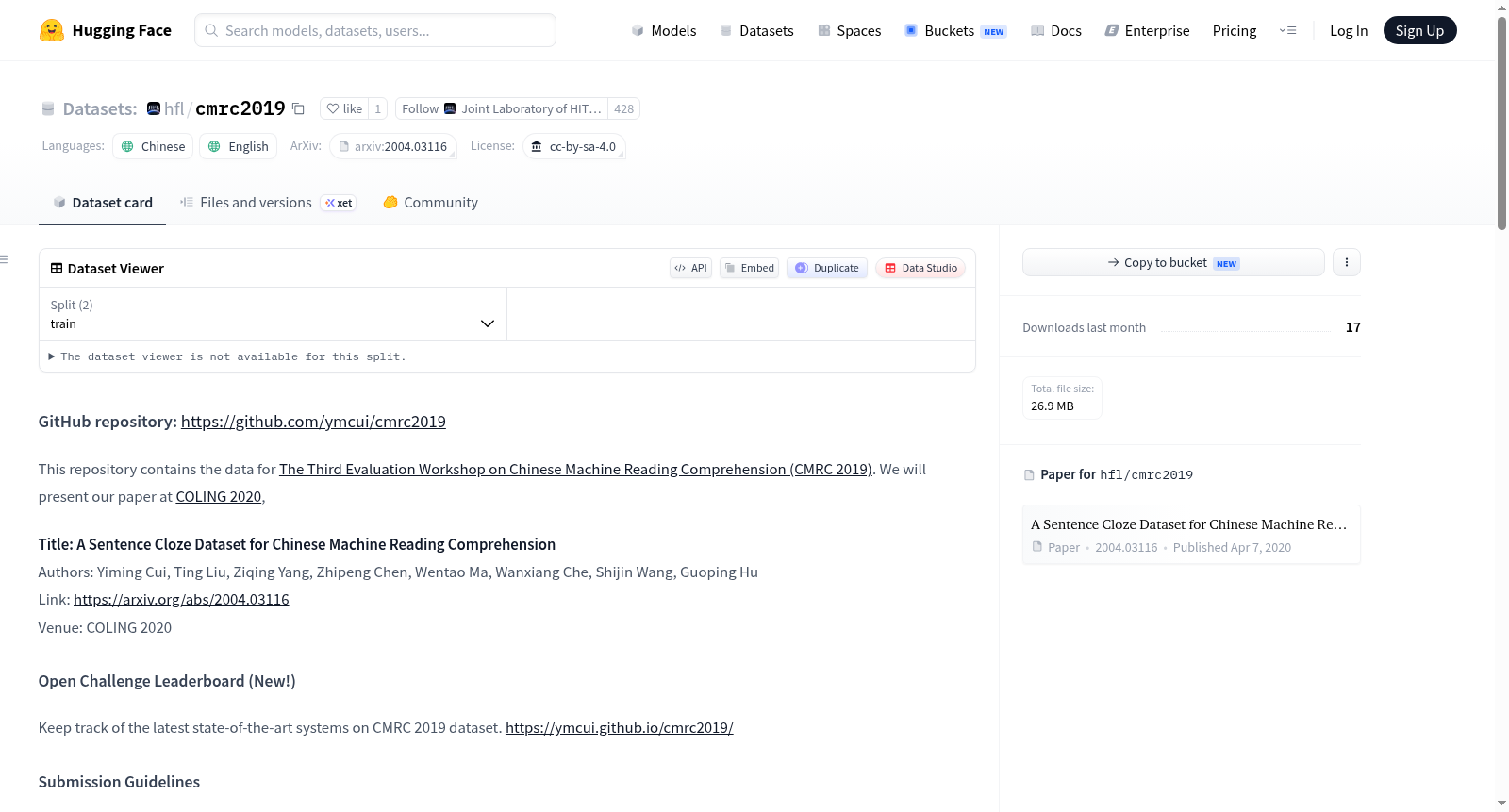The image size is (1509, 812).
Task: Expand the extra navigation menu icon
Action: click(x=1287, y=30)
